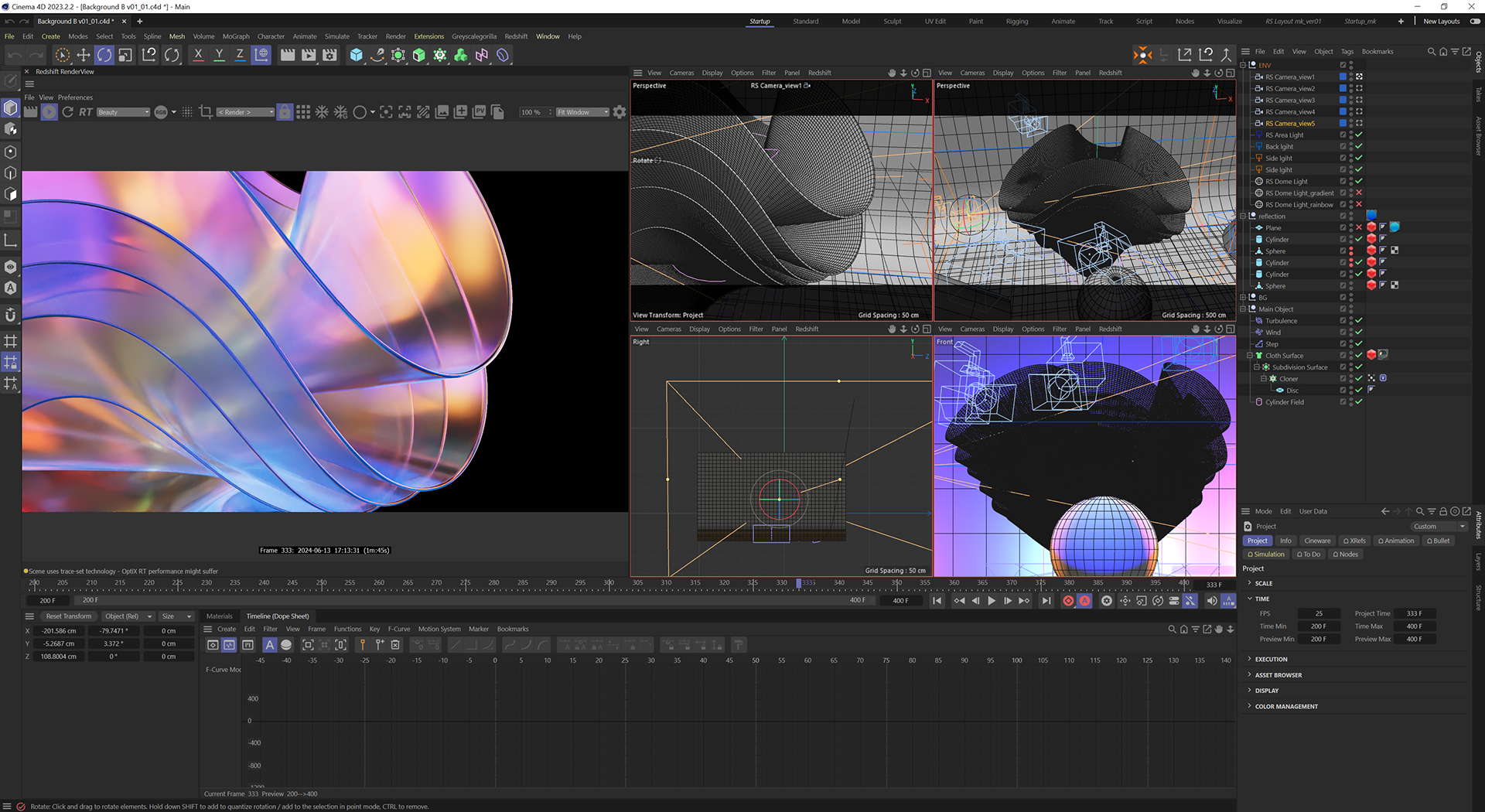Play the animation forward
1485x812 pixels.
992,601
